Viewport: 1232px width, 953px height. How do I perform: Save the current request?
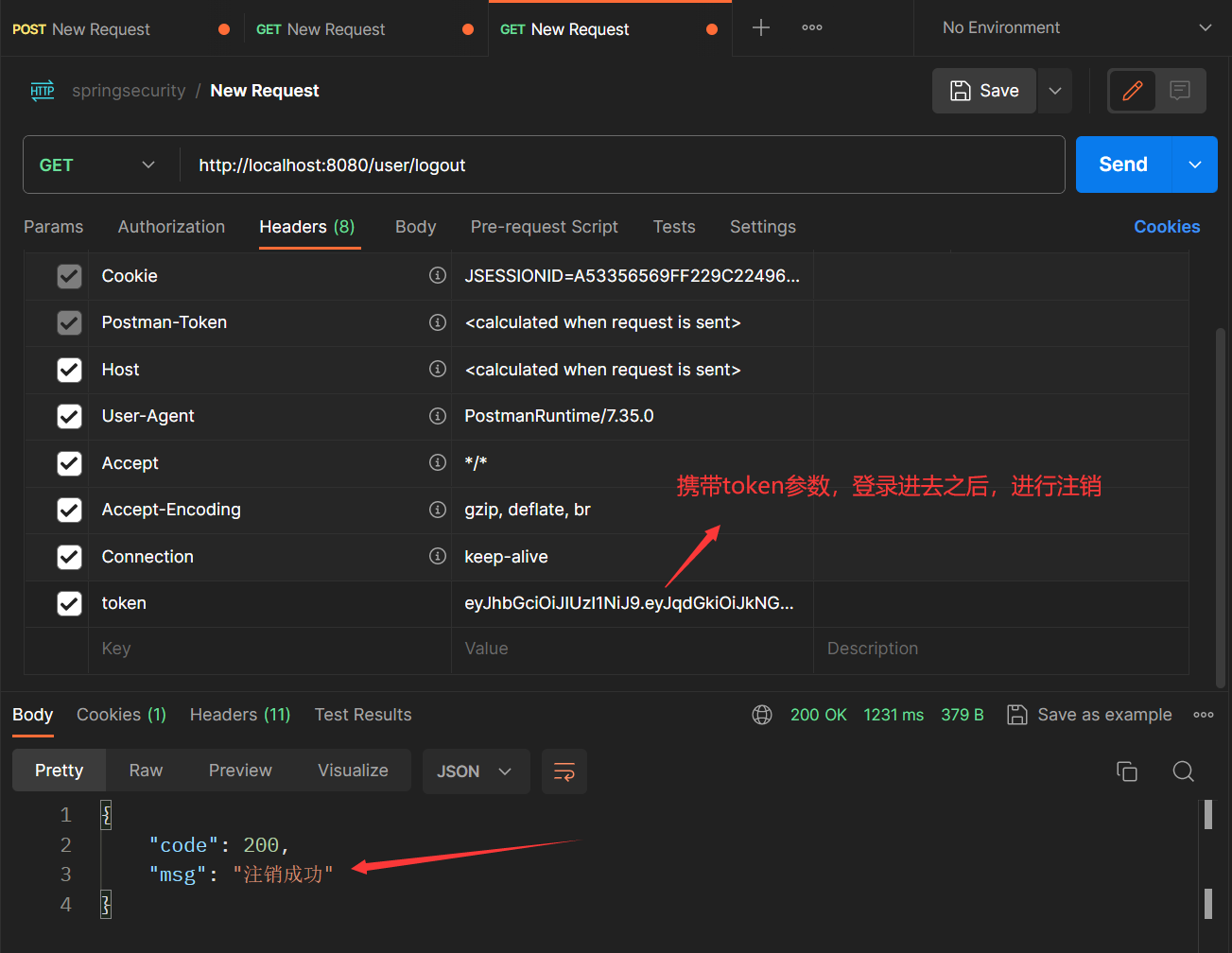(984, 91)
